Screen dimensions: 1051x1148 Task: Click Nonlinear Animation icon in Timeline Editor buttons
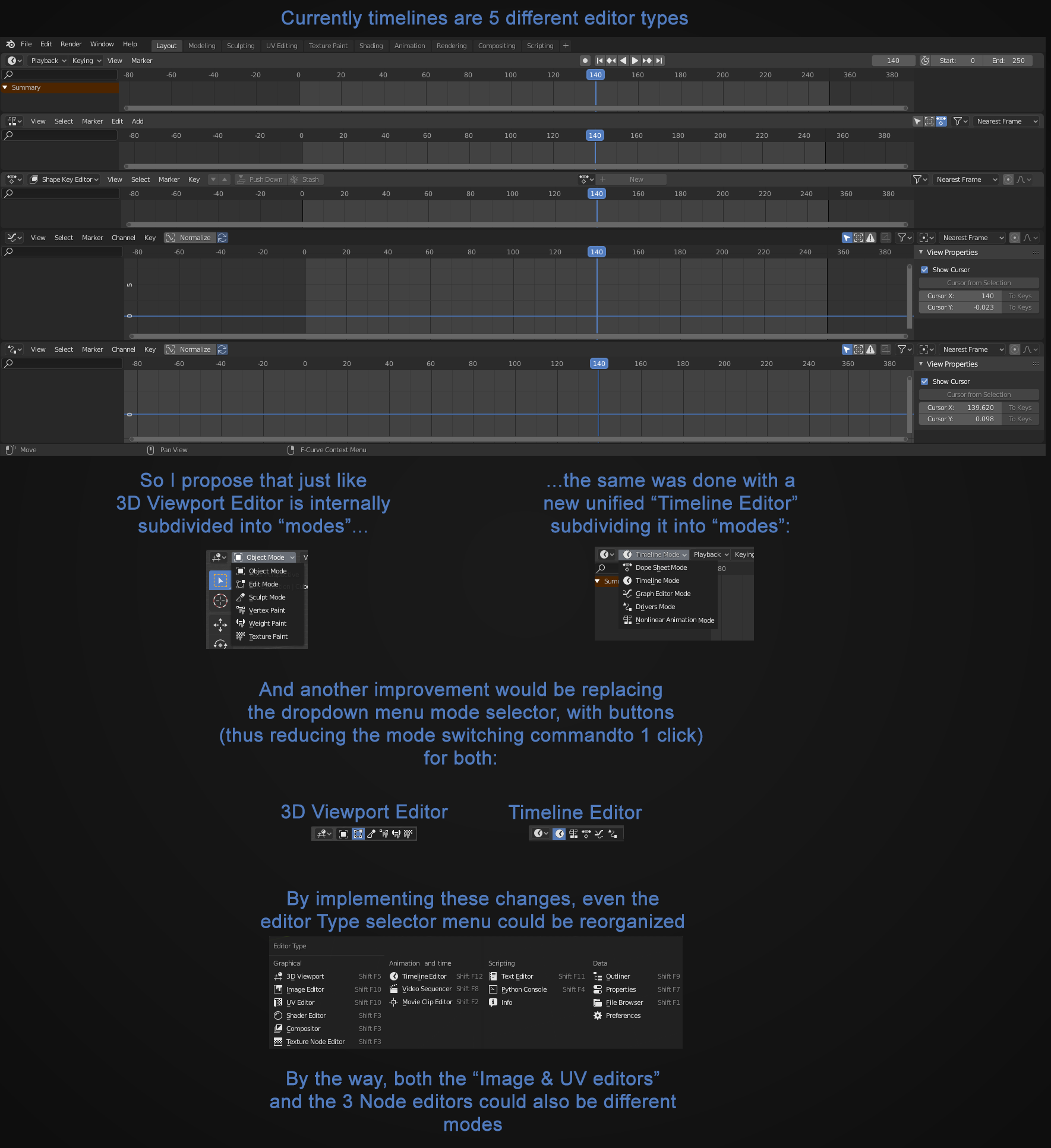[573, 834]
